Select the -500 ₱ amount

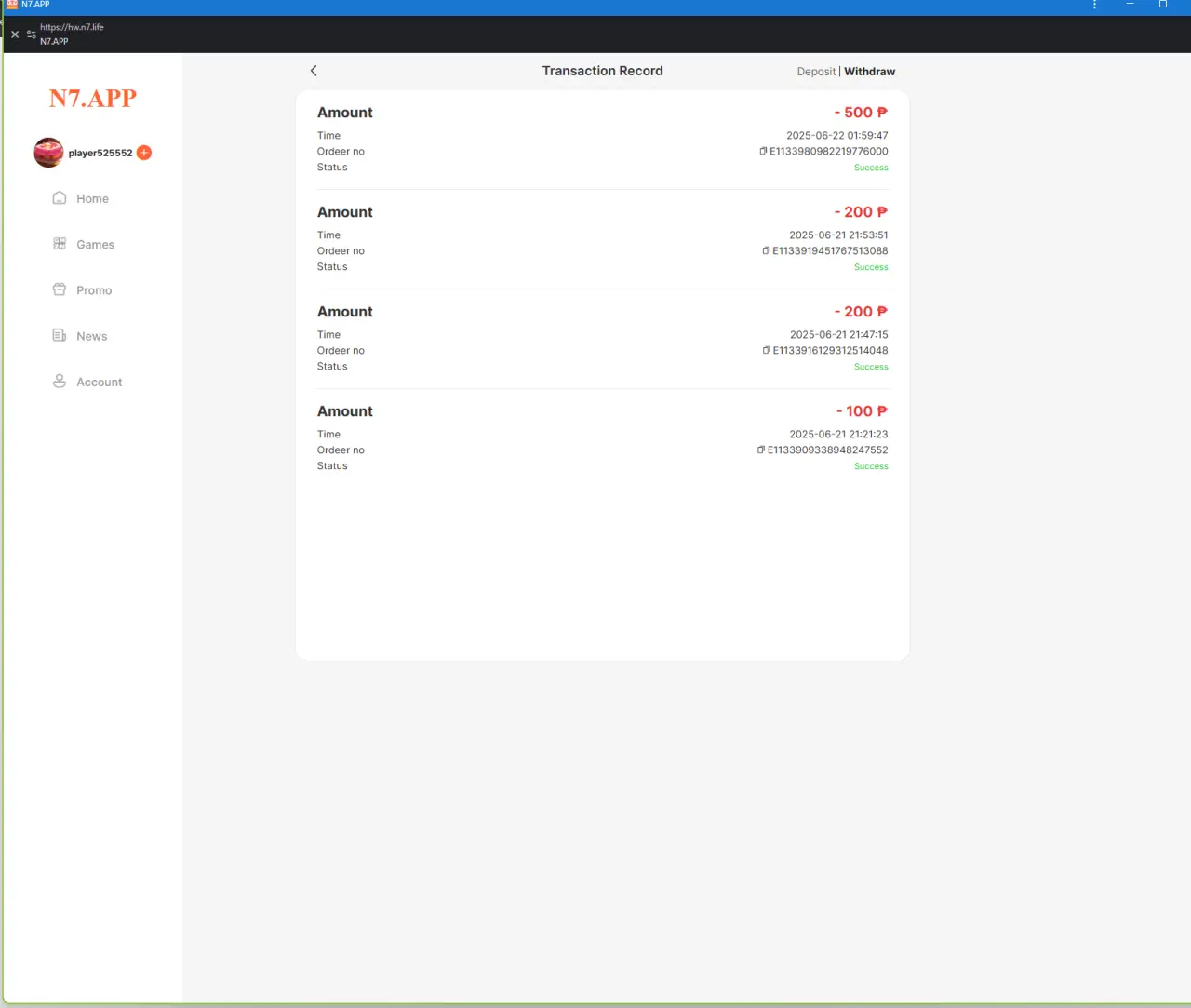tap(861, 113)
